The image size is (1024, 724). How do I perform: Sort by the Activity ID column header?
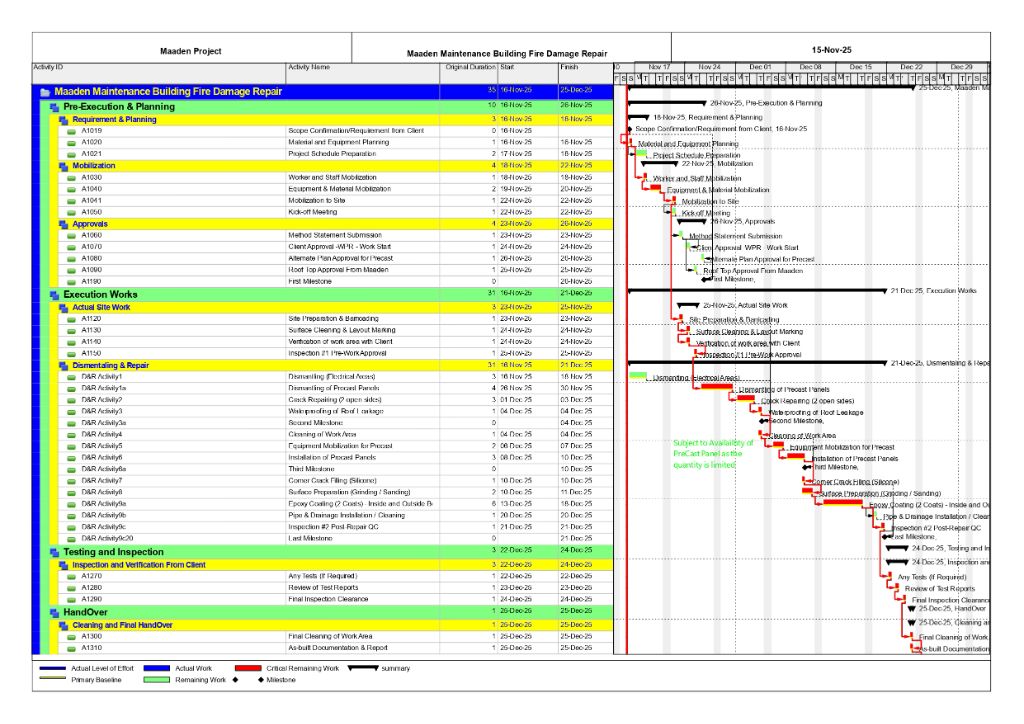(48, 67)
